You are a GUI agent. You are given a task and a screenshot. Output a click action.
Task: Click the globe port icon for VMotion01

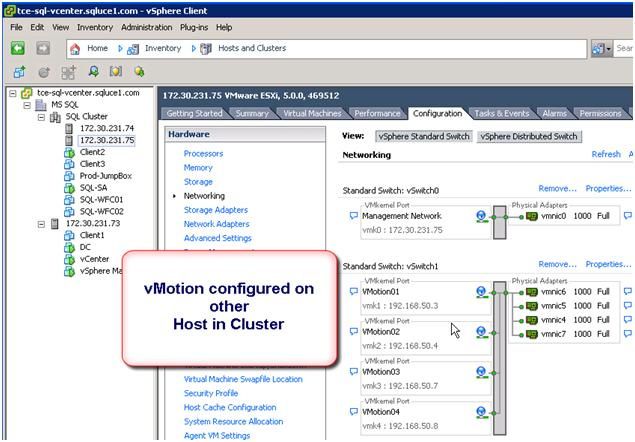click(x=481, y=292)
